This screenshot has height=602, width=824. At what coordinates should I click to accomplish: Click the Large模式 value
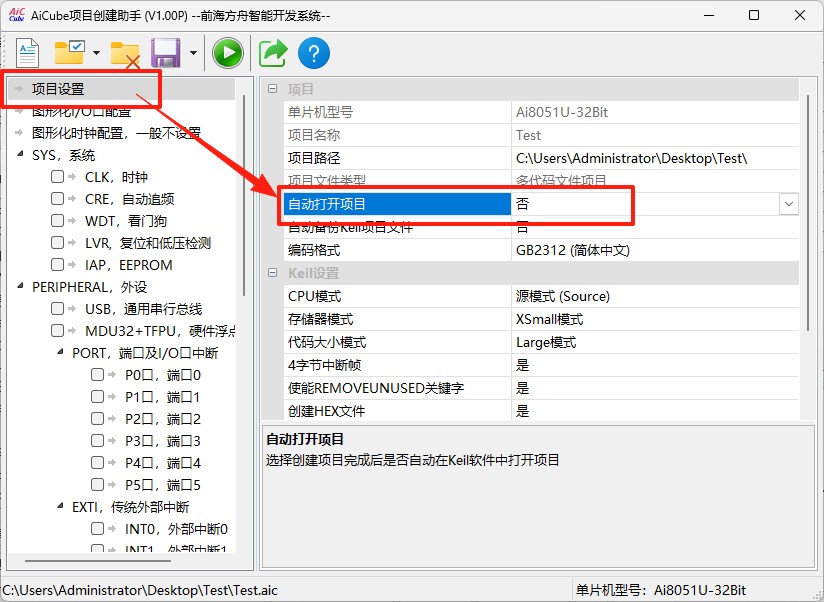click(546, 342)
